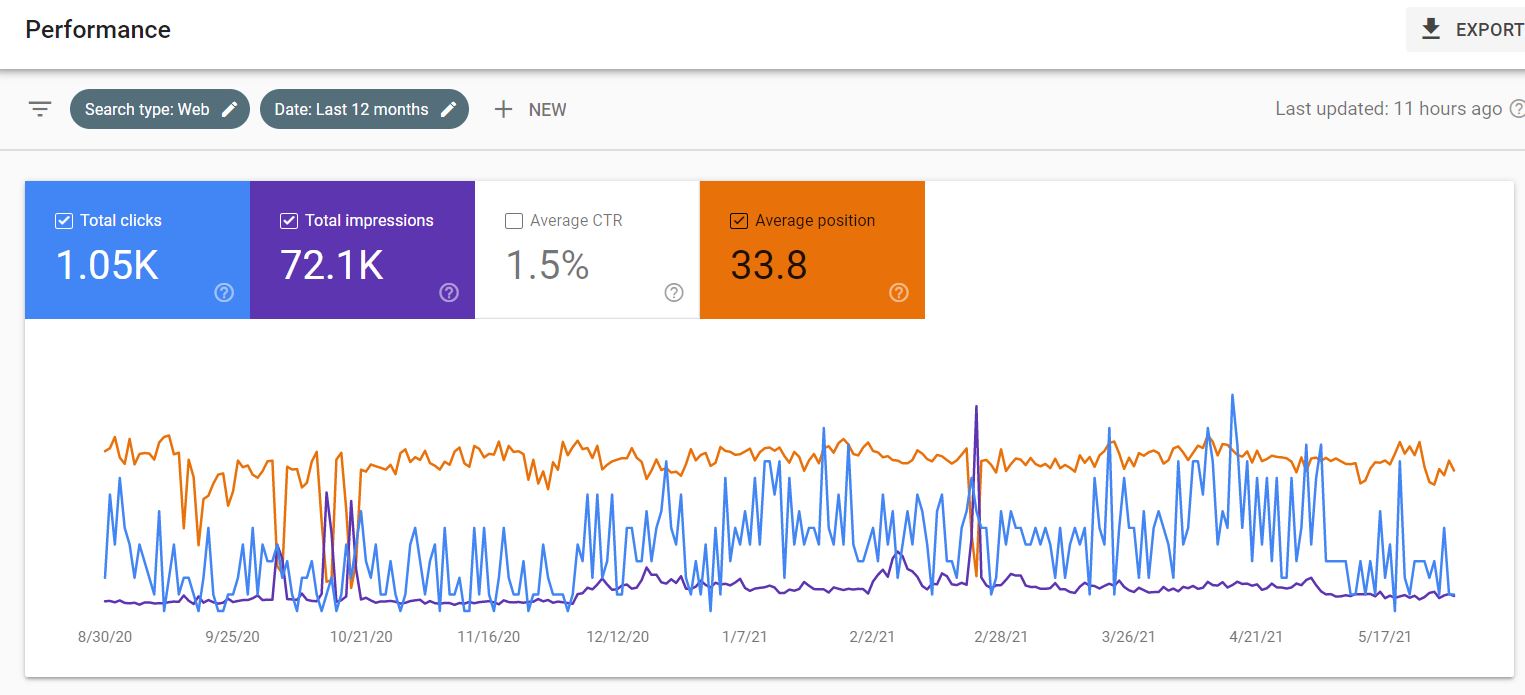Screen dimensions: 1525x695
Task: Open help icon on Total clicks card
Action: pyautogui.click(x=224, y=292)
